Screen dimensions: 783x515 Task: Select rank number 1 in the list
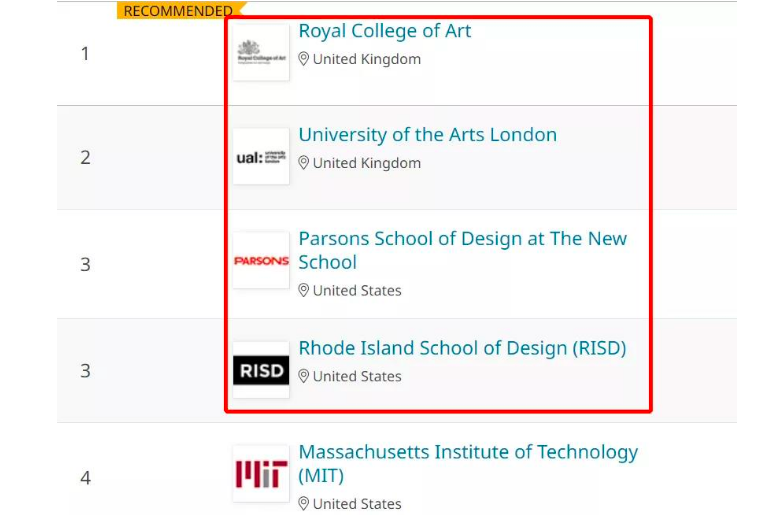85,53
